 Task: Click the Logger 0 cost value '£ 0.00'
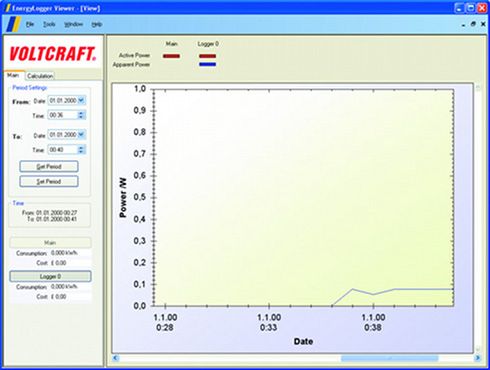coord(58,296)
